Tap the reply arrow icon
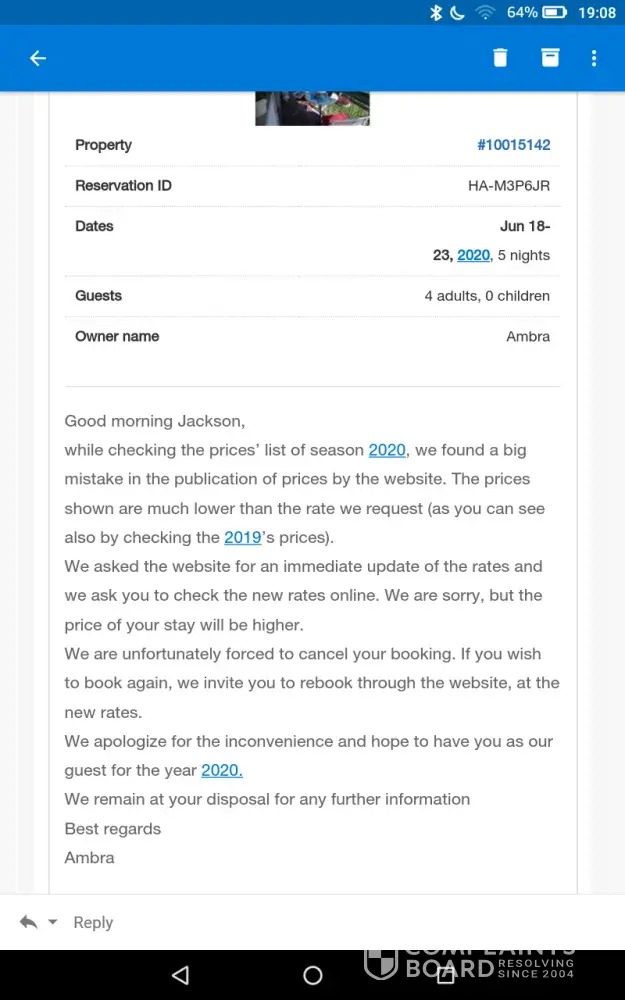This screenshot has height=1000, width=625. (28, 922)
